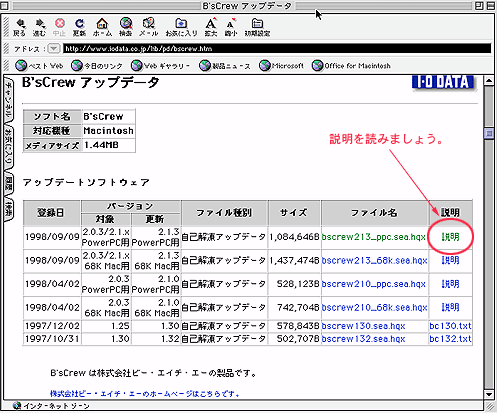Open 説明 link for bscrew210_ppc row

[x=450, y=284]
